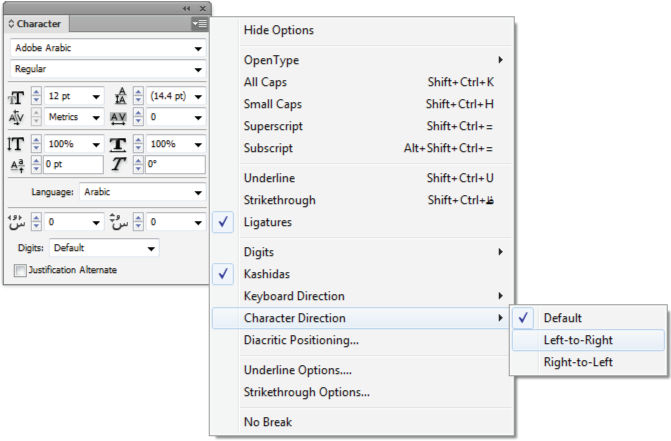Collapse the Character panel with double-arrow
Image resolution: width=671 pixels, height=441 pixels.
point(186,8)
